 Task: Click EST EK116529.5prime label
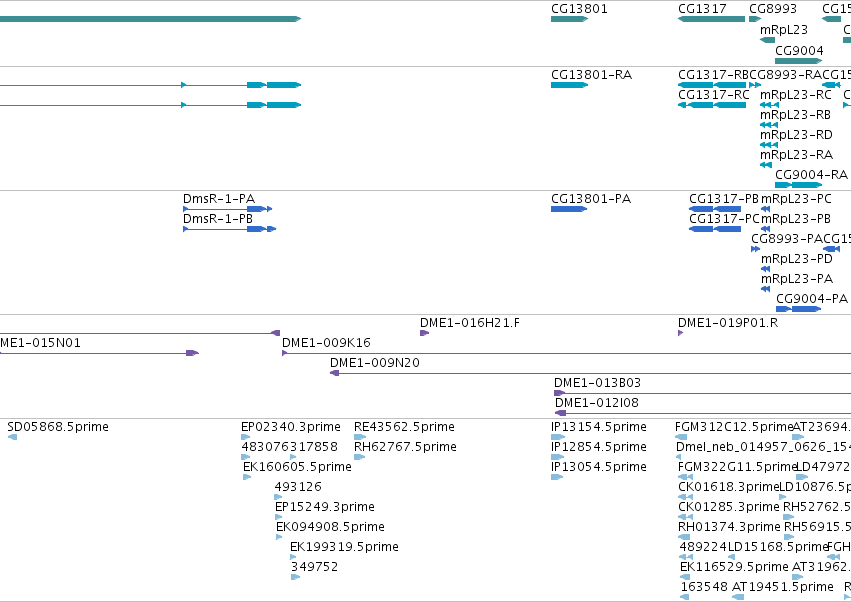tap(734, 567)
